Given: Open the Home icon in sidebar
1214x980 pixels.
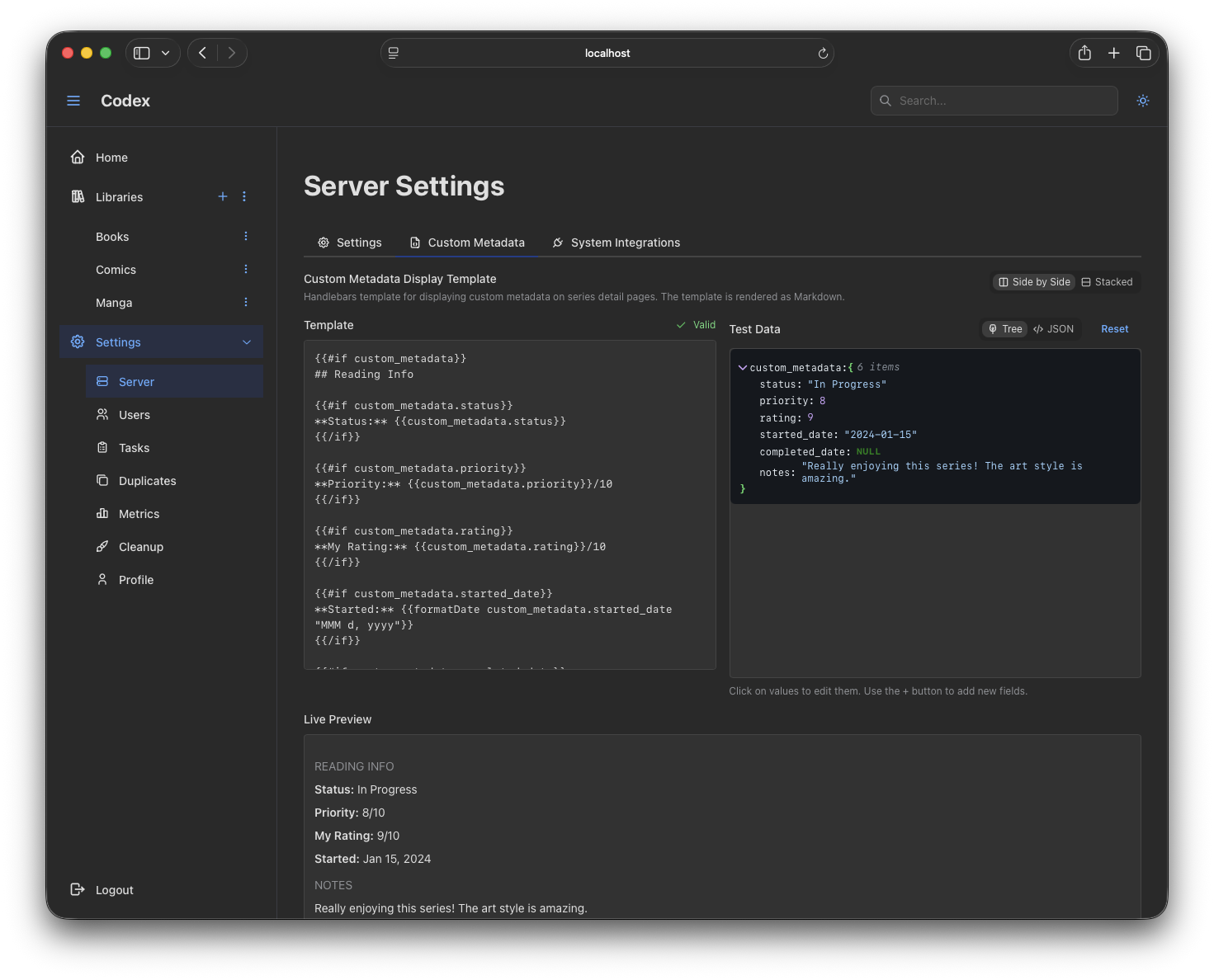Looking at the screenshot, I should 78,157.
